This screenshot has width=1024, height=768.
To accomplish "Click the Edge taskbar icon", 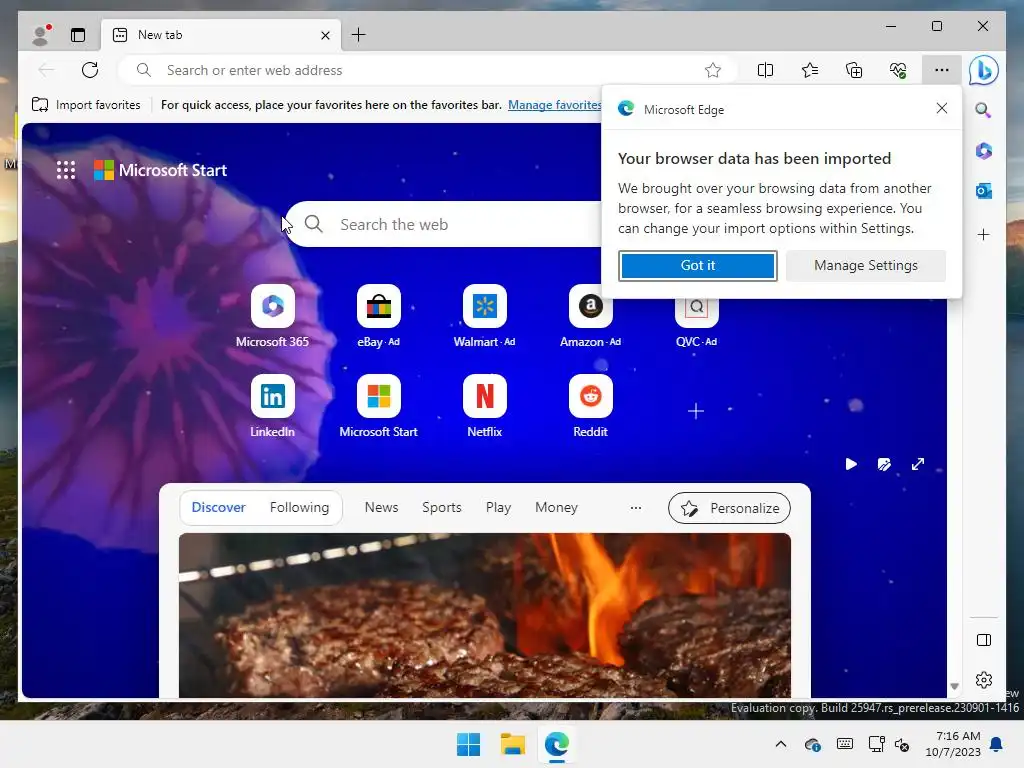I will [556, 744].
